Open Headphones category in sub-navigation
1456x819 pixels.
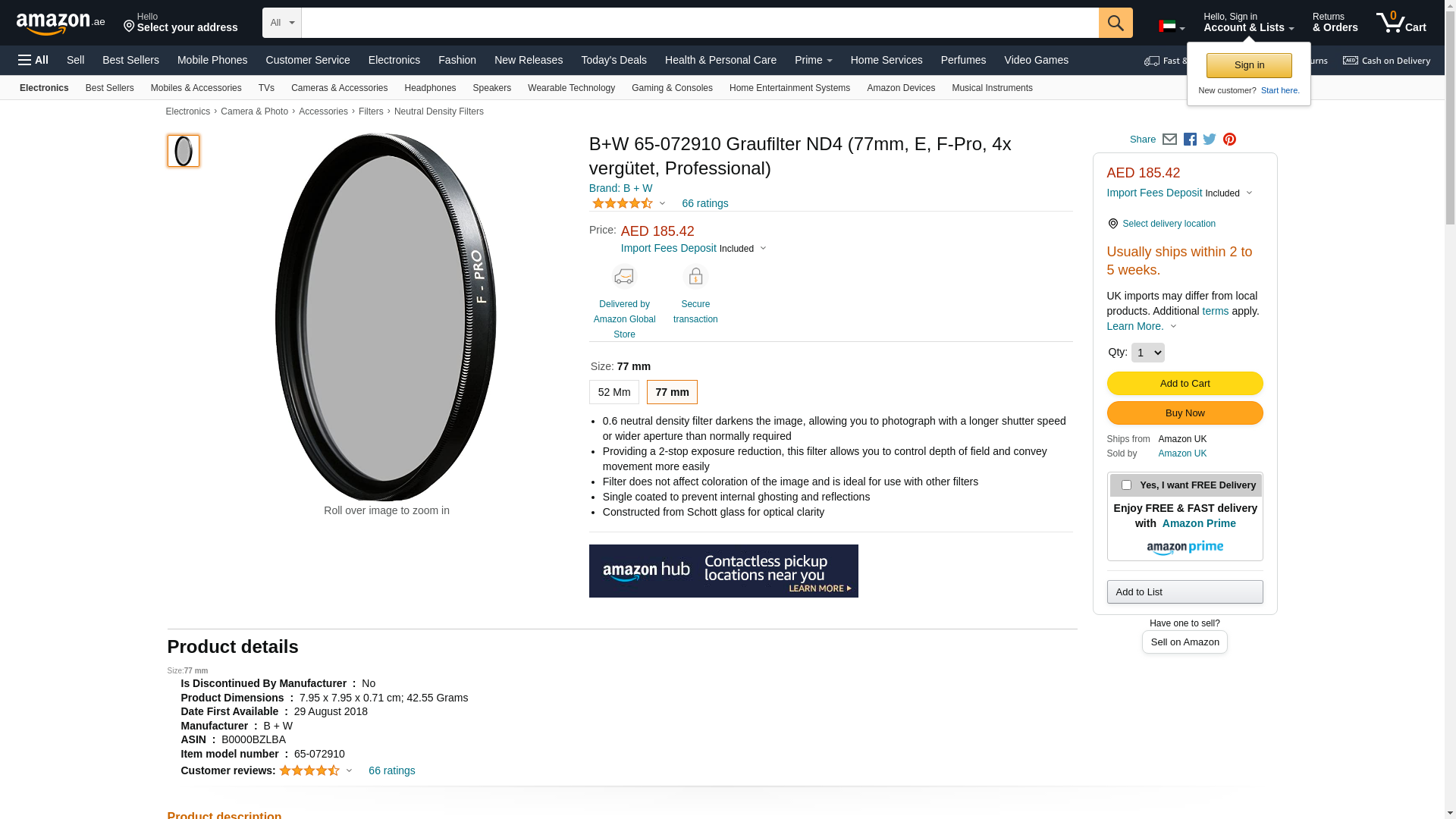click(x=430, y=88)
